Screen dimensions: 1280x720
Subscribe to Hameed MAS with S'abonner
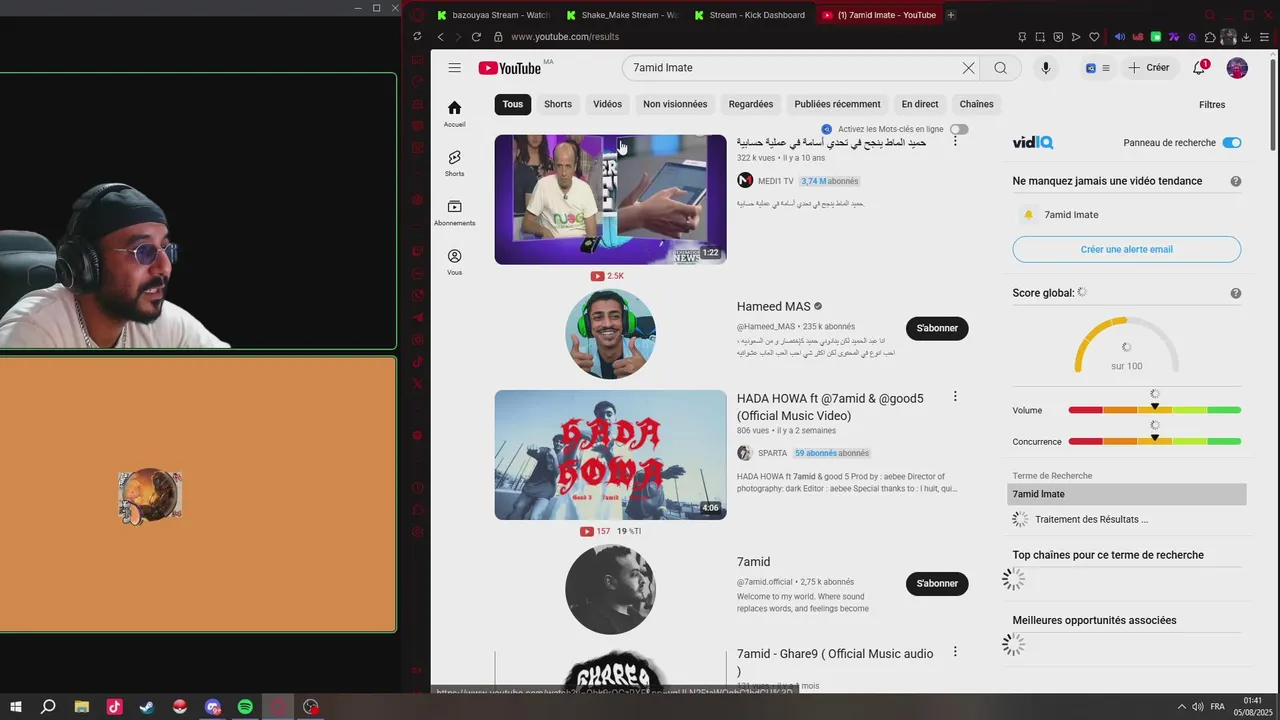pyautogui.click(x=937, y=328)
